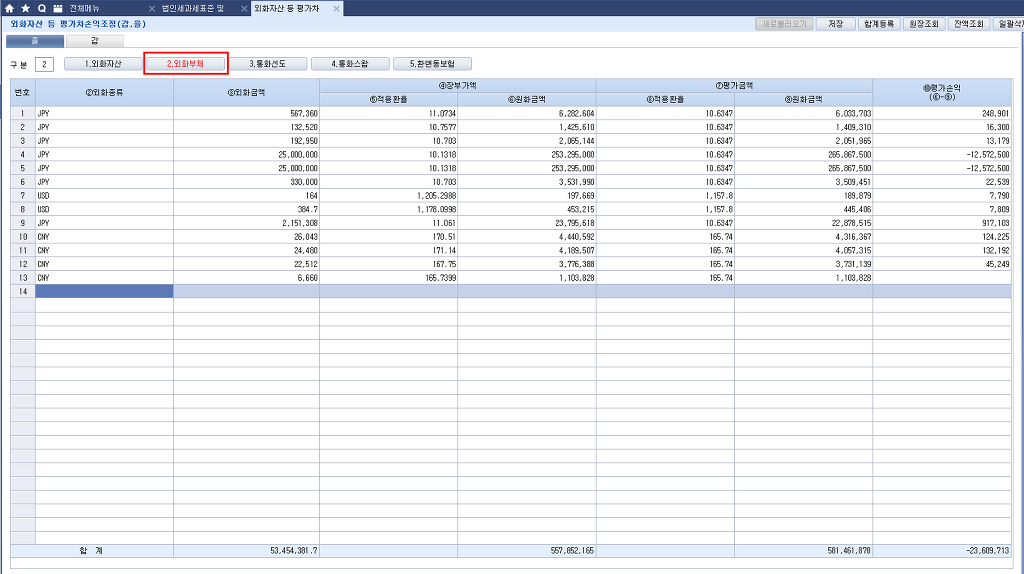Select the 갑 sub-tab
Screen dimensions: 1024x574
94,41
